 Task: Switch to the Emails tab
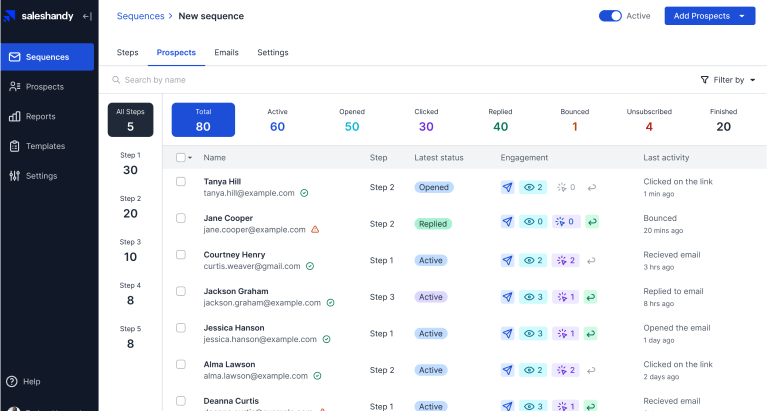tap(226, 52)
